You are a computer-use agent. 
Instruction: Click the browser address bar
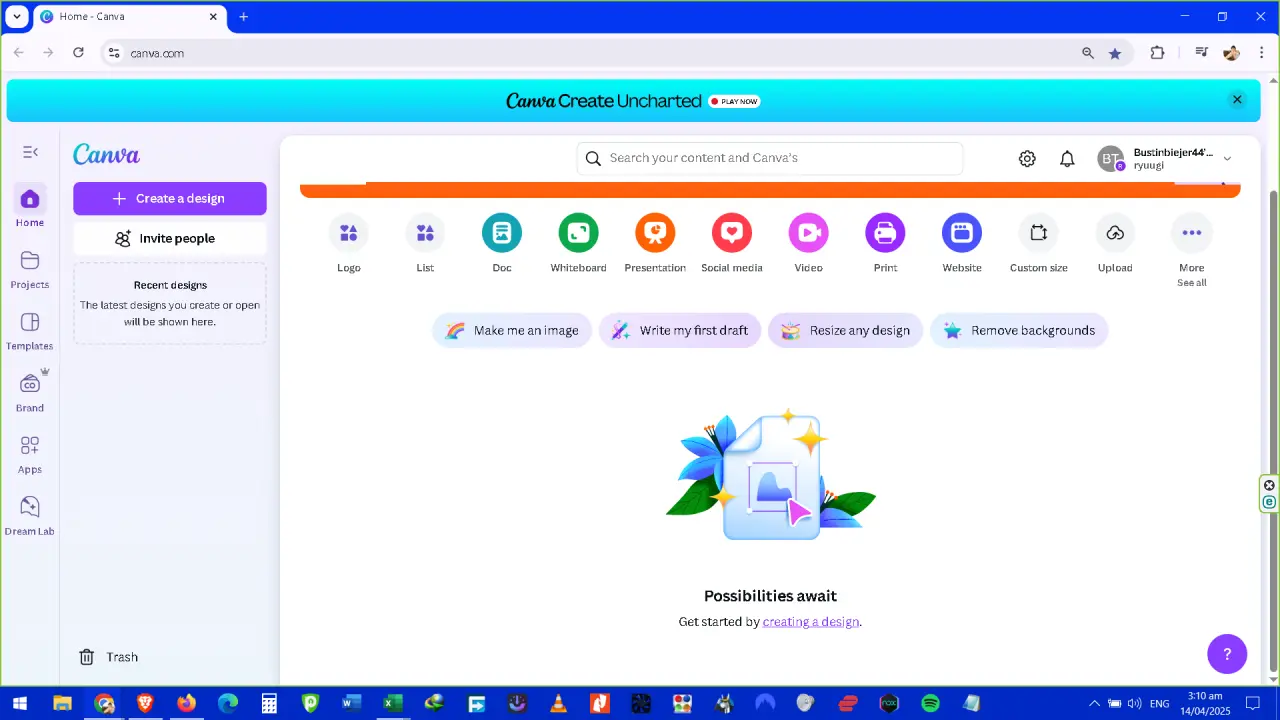tap(600, 53)
